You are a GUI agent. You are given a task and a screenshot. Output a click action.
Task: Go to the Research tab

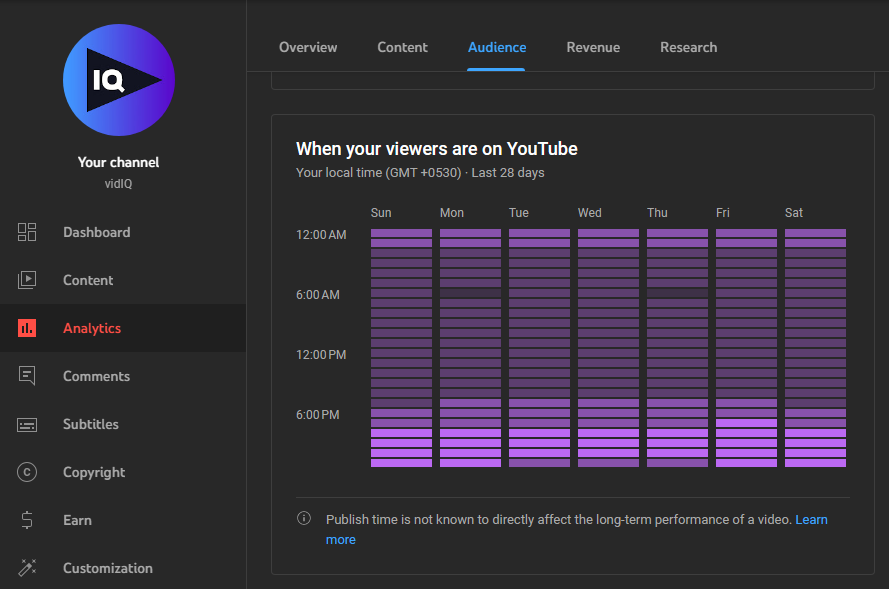[x=688, y=47]
